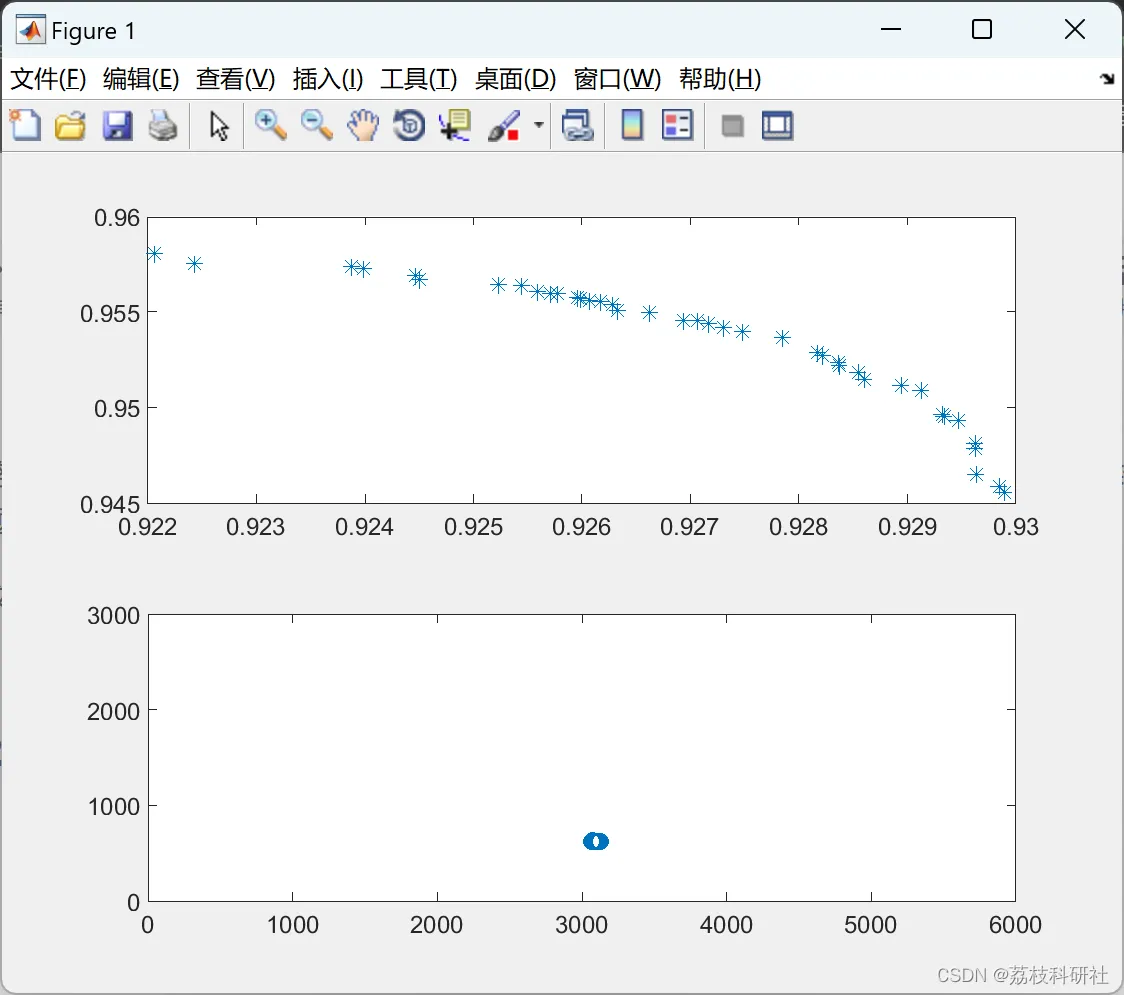Viewport: 1124px width, 995px height.
Task: Click the Hide Plot Tools icon
Action: point(732,126)
